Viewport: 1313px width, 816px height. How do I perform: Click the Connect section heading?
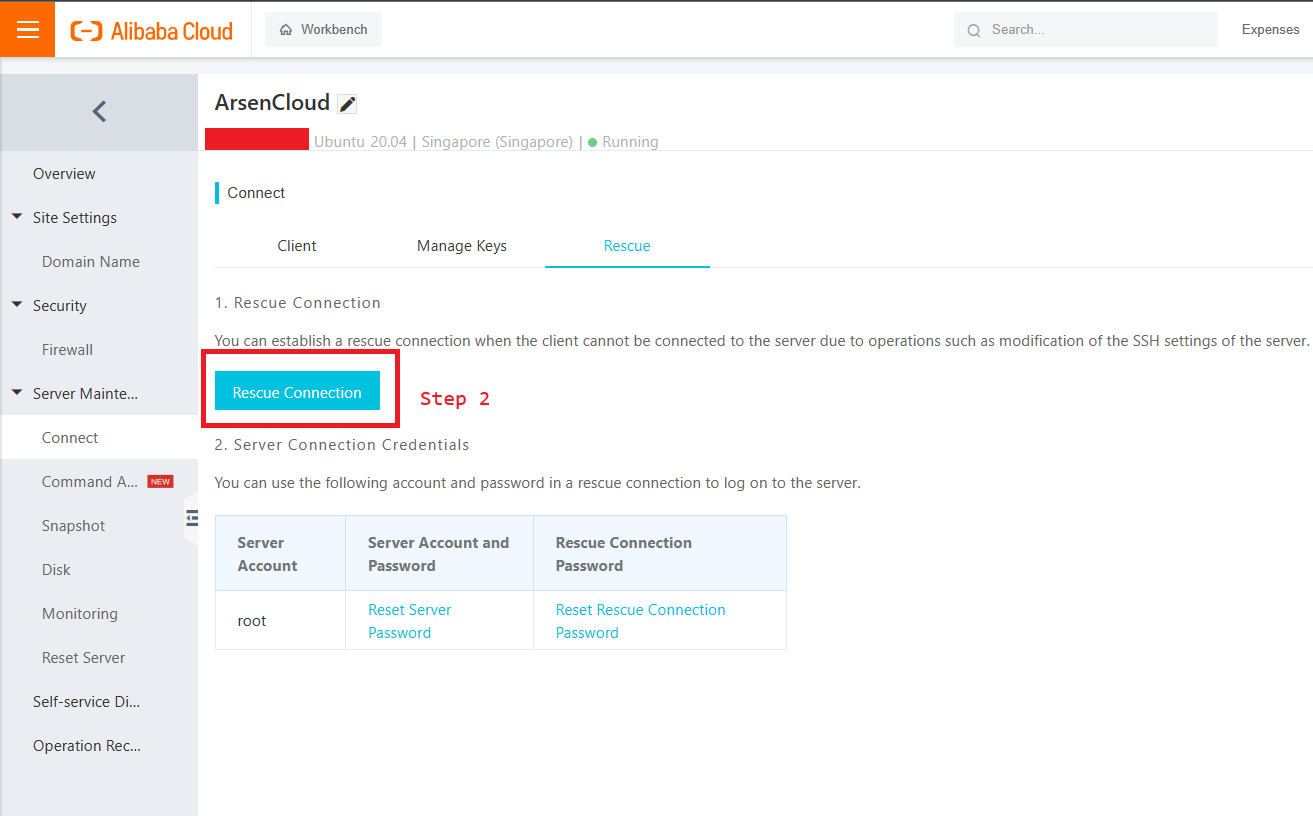pyautogui.click(x=256, y=193)
